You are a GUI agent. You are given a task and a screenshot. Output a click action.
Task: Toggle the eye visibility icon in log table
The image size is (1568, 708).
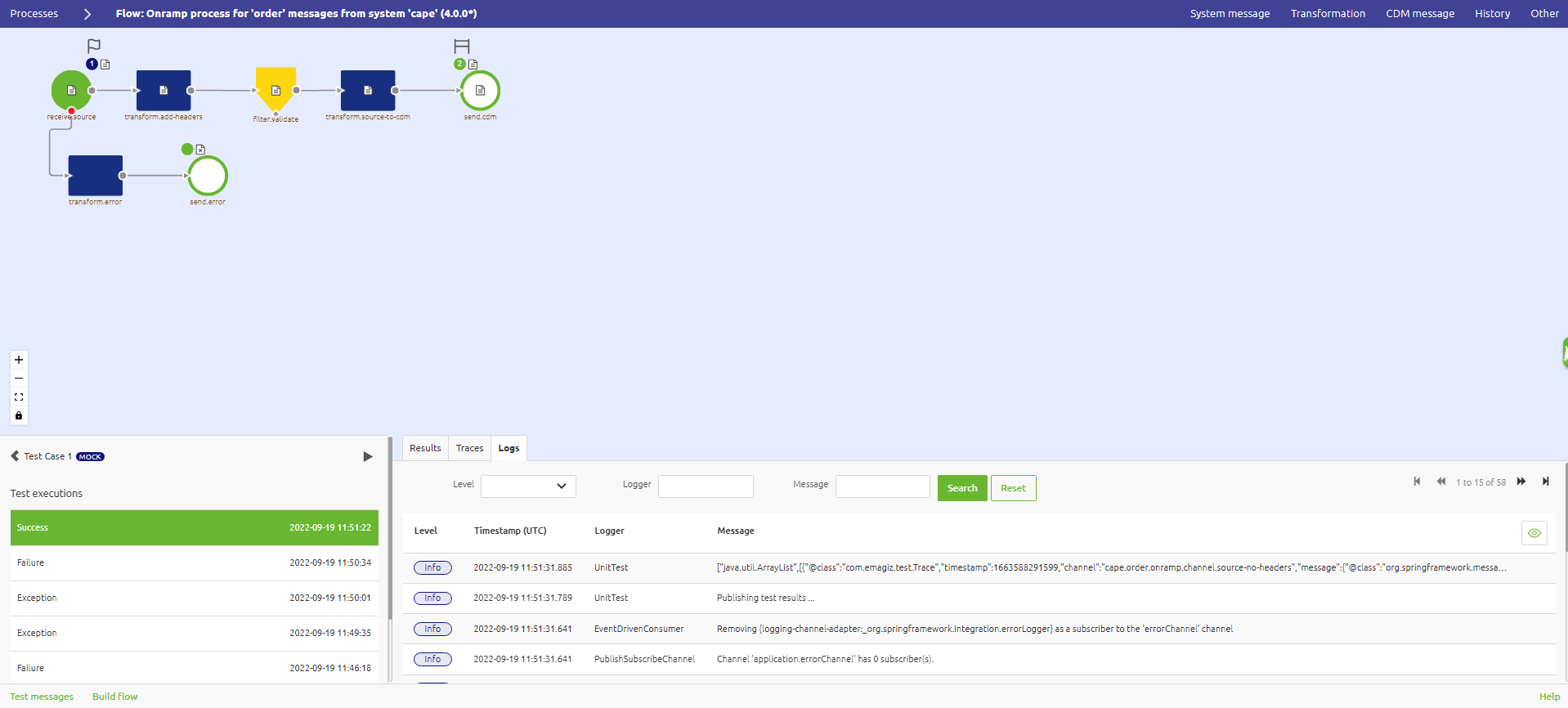click(x=1534, y=533)
